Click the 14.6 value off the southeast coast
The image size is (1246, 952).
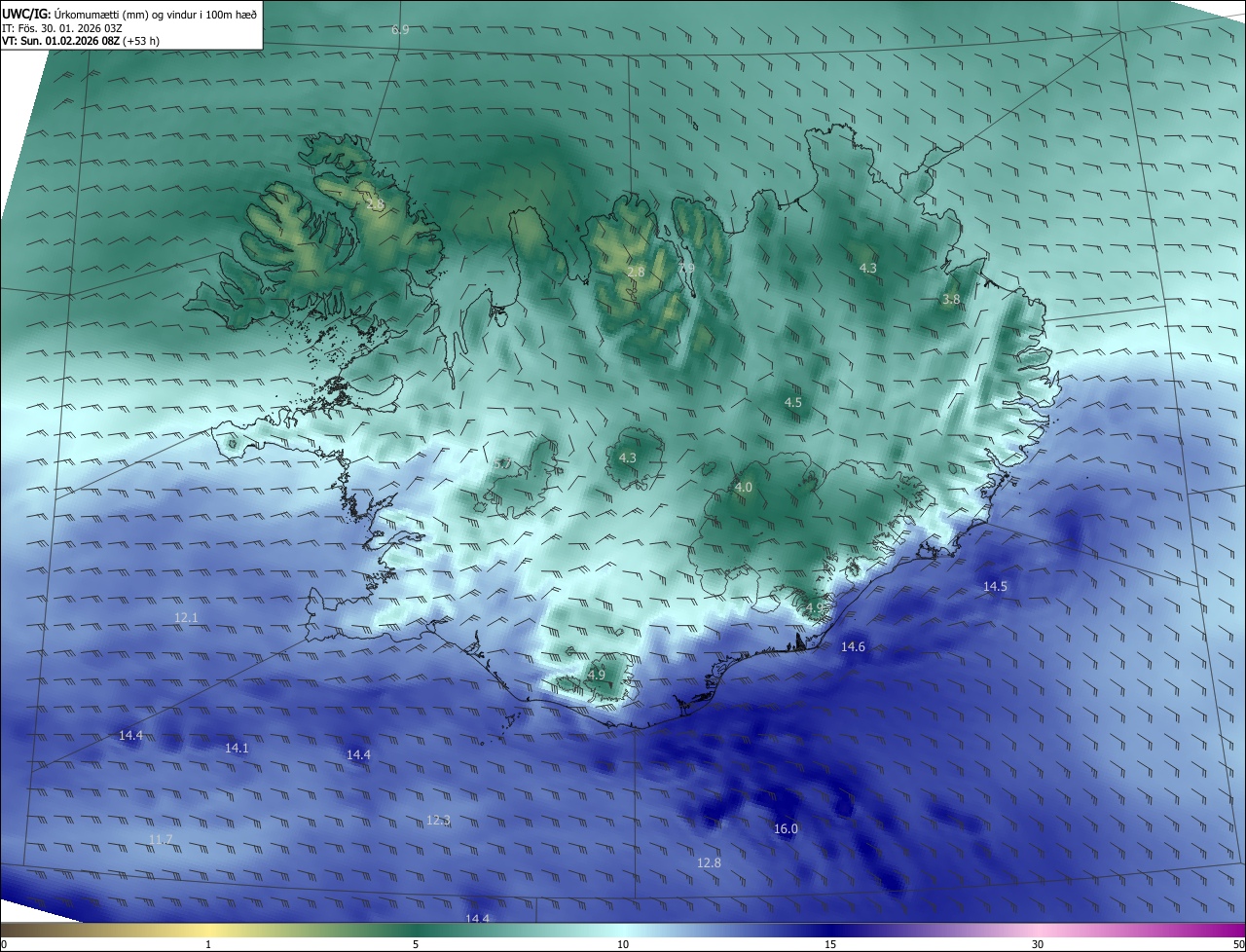(x=853, y=646)
